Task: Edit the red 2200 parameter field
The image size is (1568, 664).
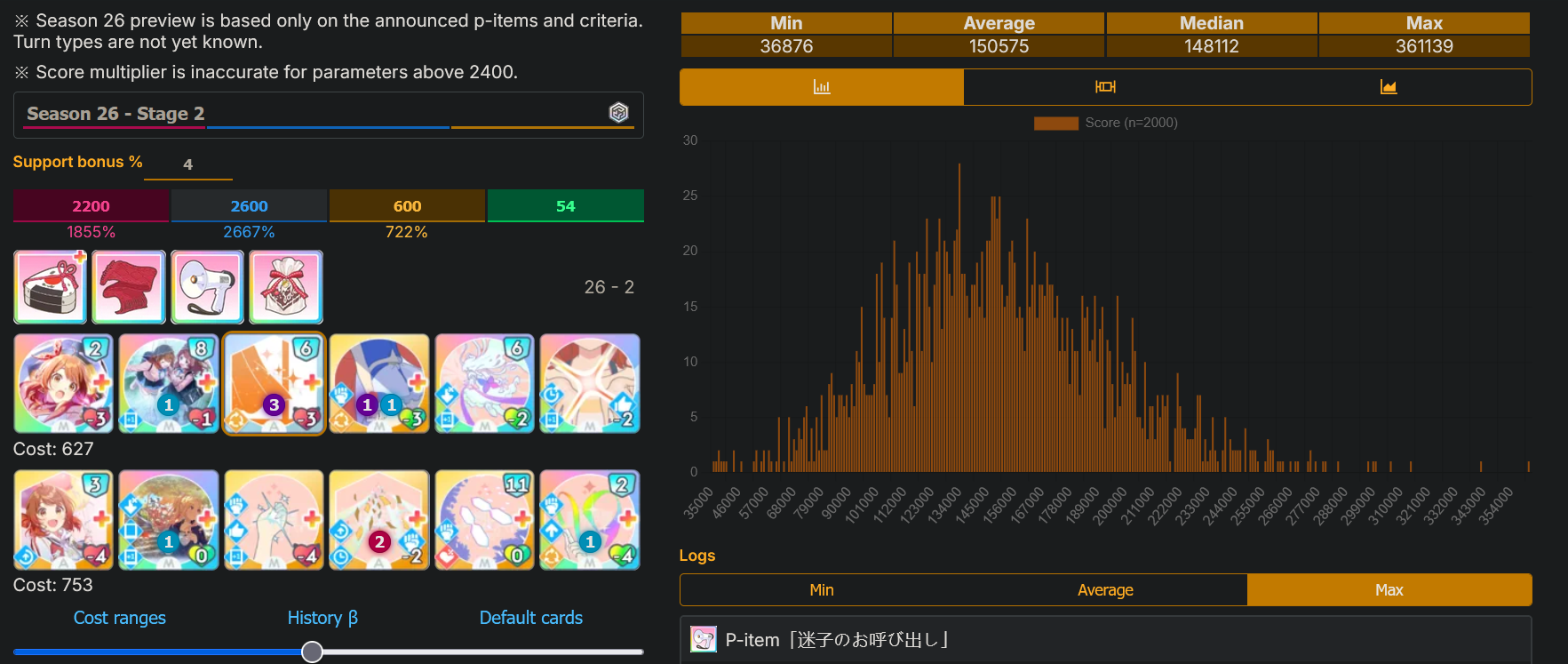Action: coord(91,206)
